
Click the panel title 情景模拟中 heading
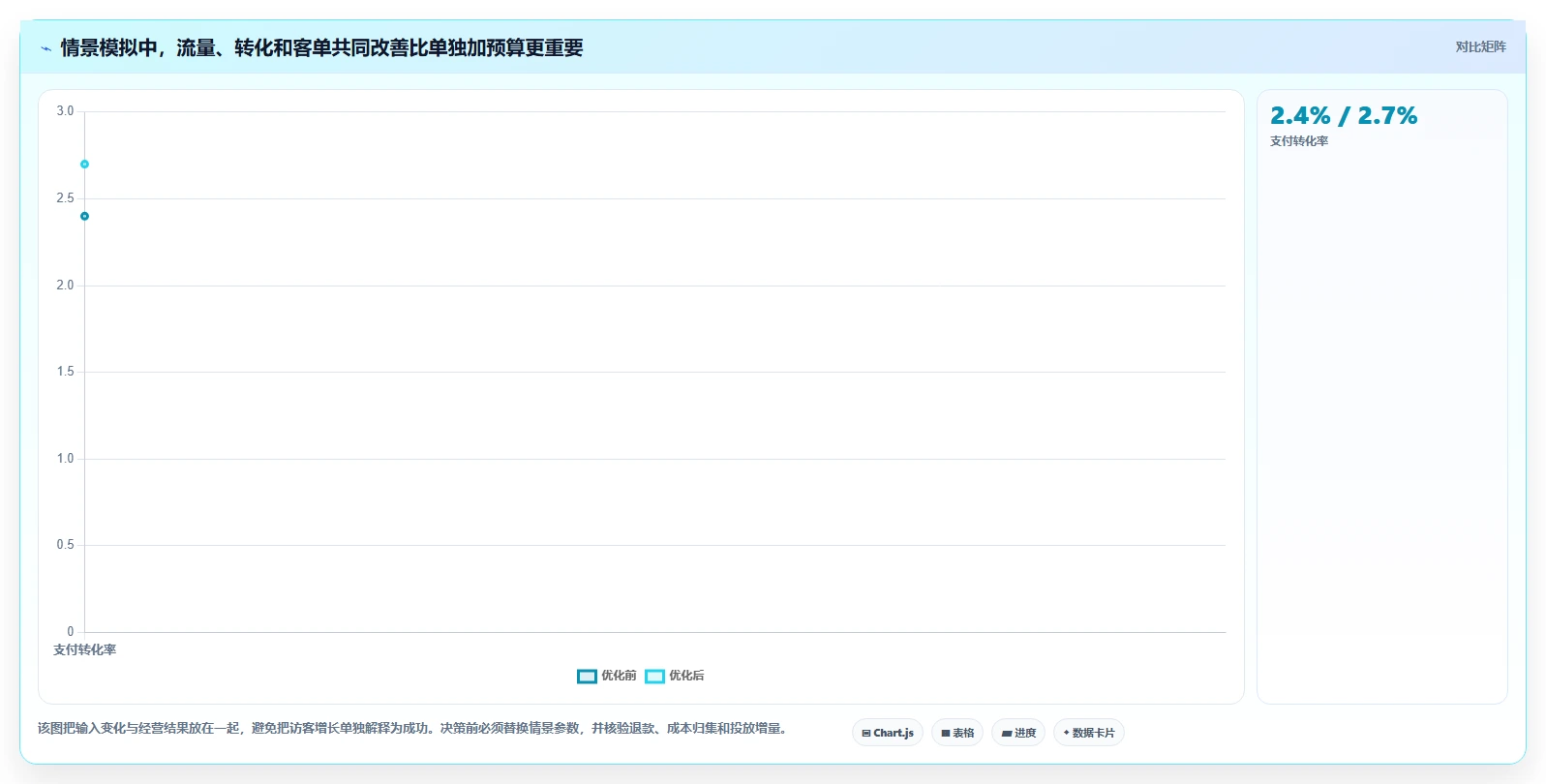321,48
